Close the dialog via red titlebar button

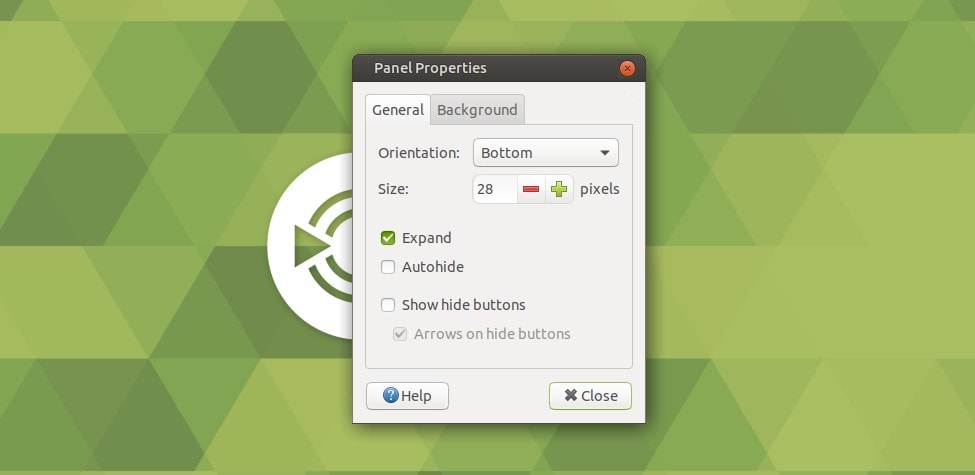pos(627,69)
